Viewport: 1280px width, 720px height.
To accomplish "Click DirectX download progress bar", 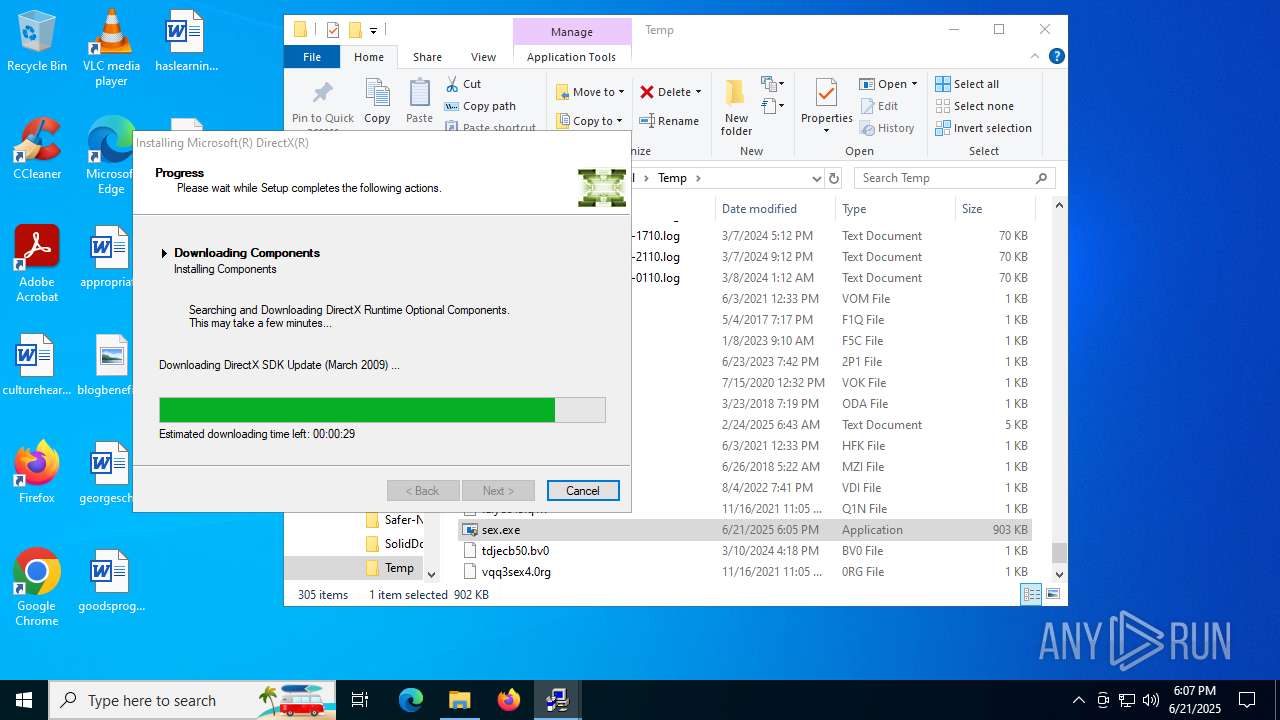I will click(x=382, y=410).
